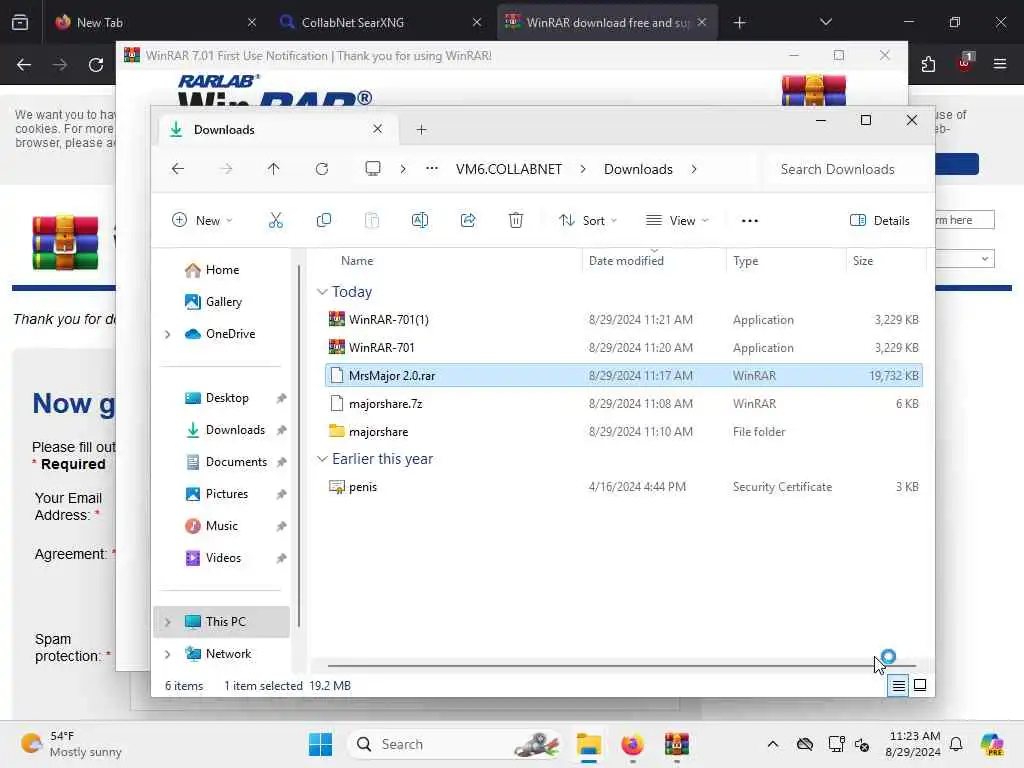Open a new Firefox tab
1024x768 pixels.
[x=739, y=22]
